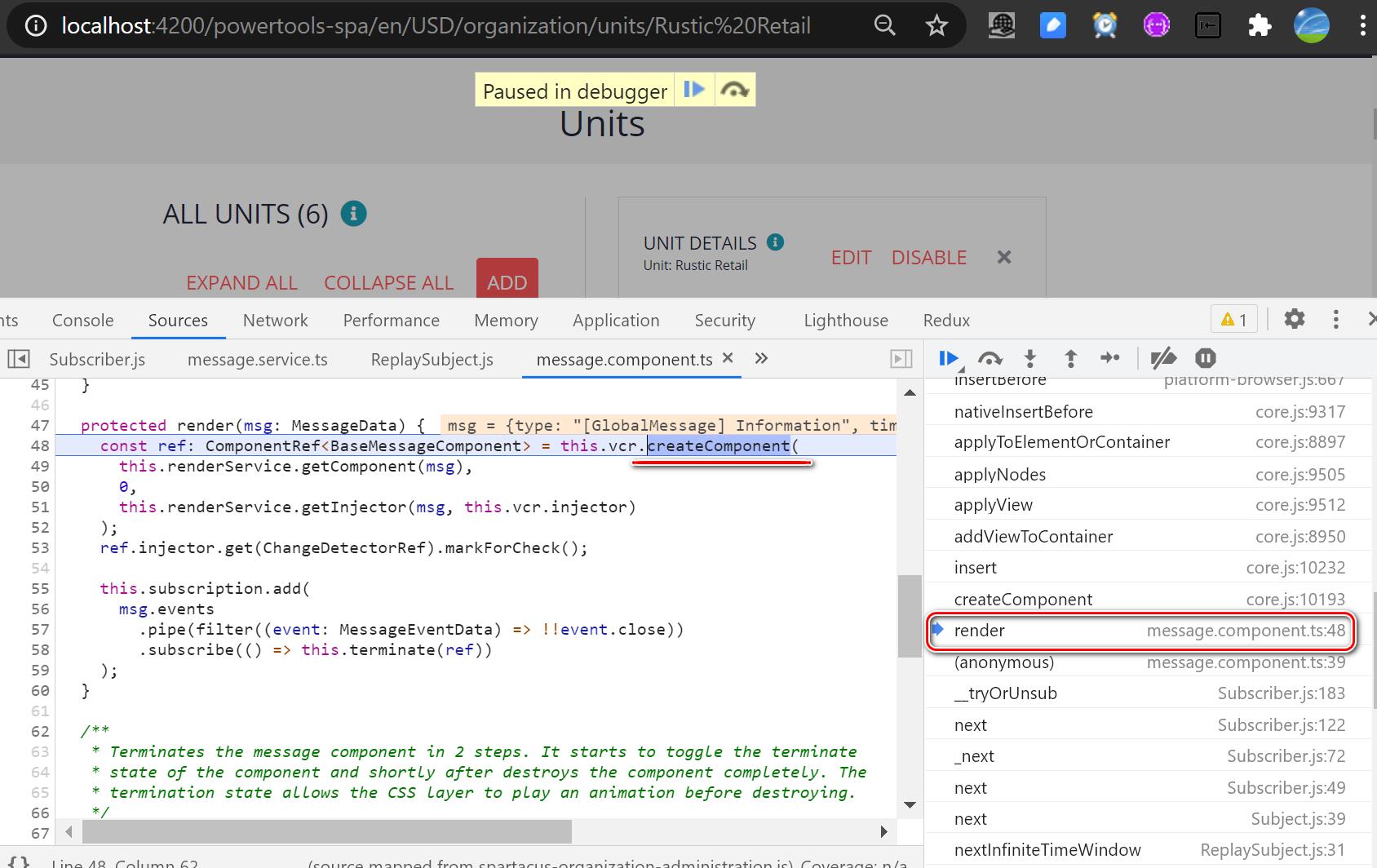
Task: Resume script execution in debugger toolbar
Action: coord(949,358)
